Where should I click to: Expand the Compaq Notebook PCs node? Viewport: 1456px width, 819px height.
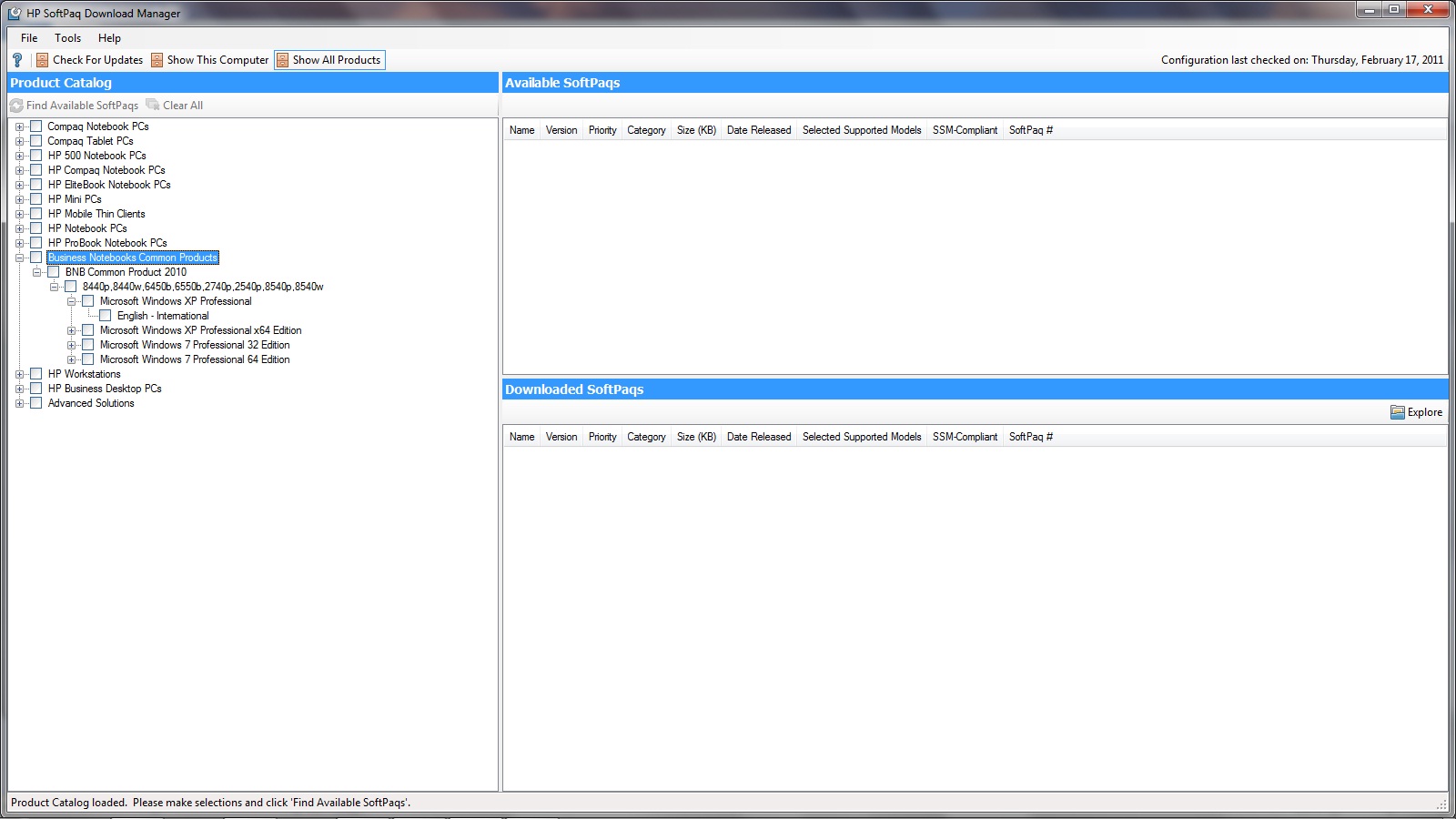19,126
